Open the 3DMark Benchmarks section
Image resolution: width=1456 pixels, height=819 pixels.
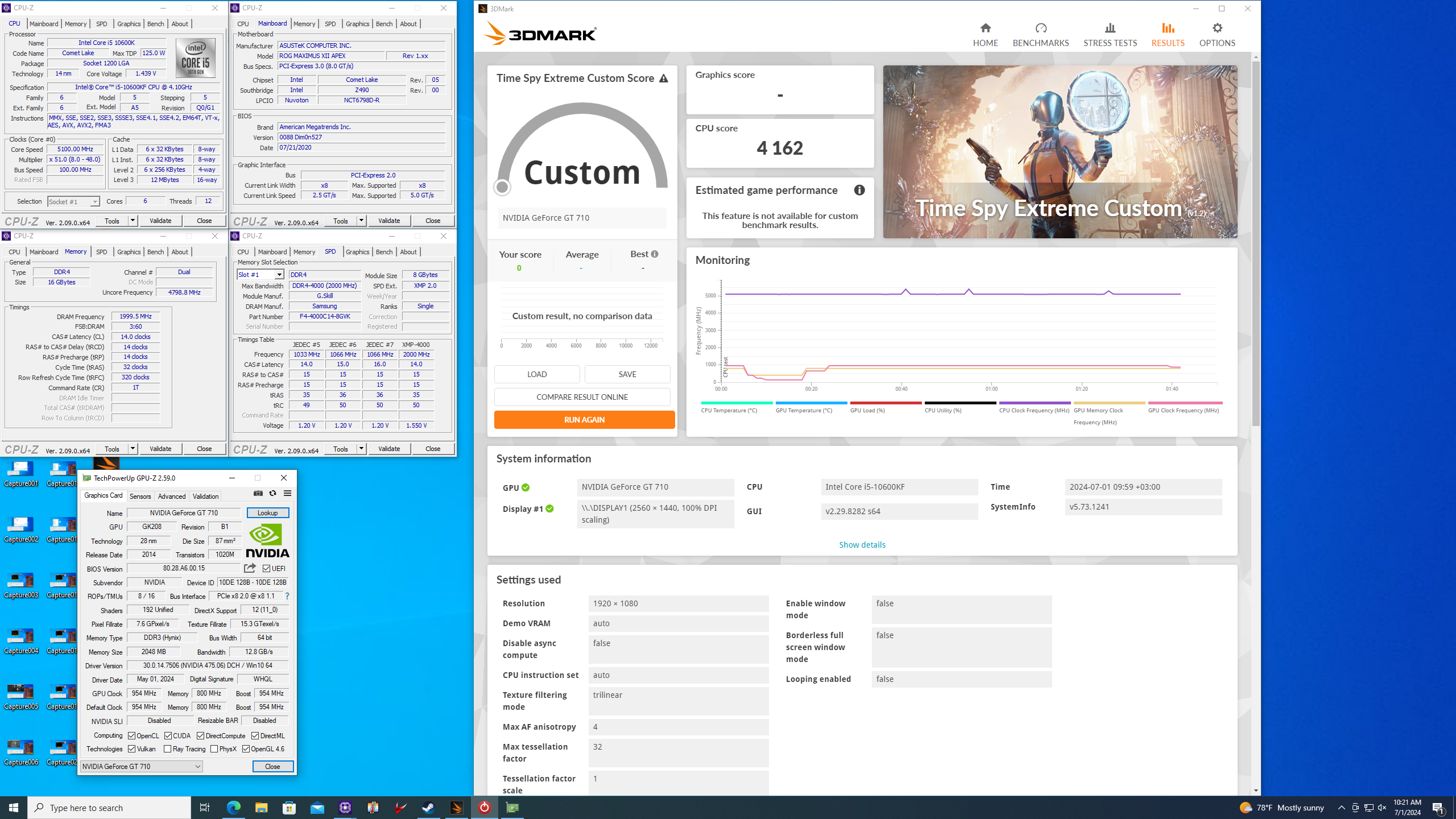coord(1040,34)
